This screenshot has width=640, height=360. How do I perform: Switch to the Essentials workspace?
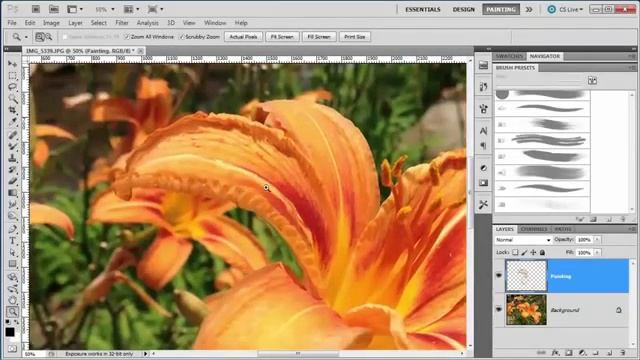tap(422, 9)
